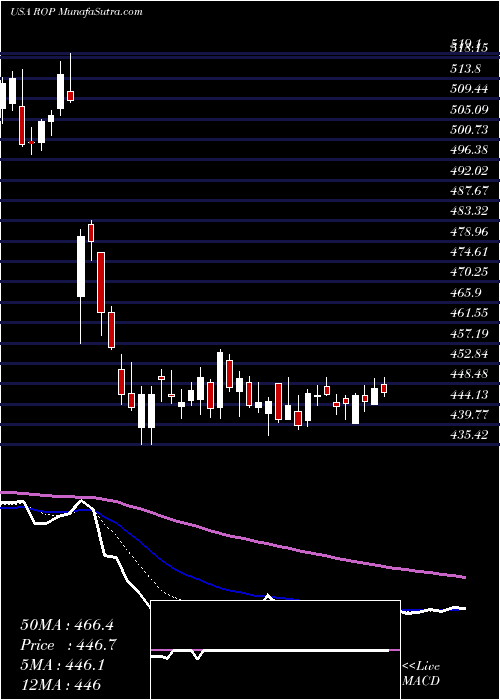Click the 465.9 price axis label
The width and height of the screenshot is (500, 700).
(x=466, y=293)
